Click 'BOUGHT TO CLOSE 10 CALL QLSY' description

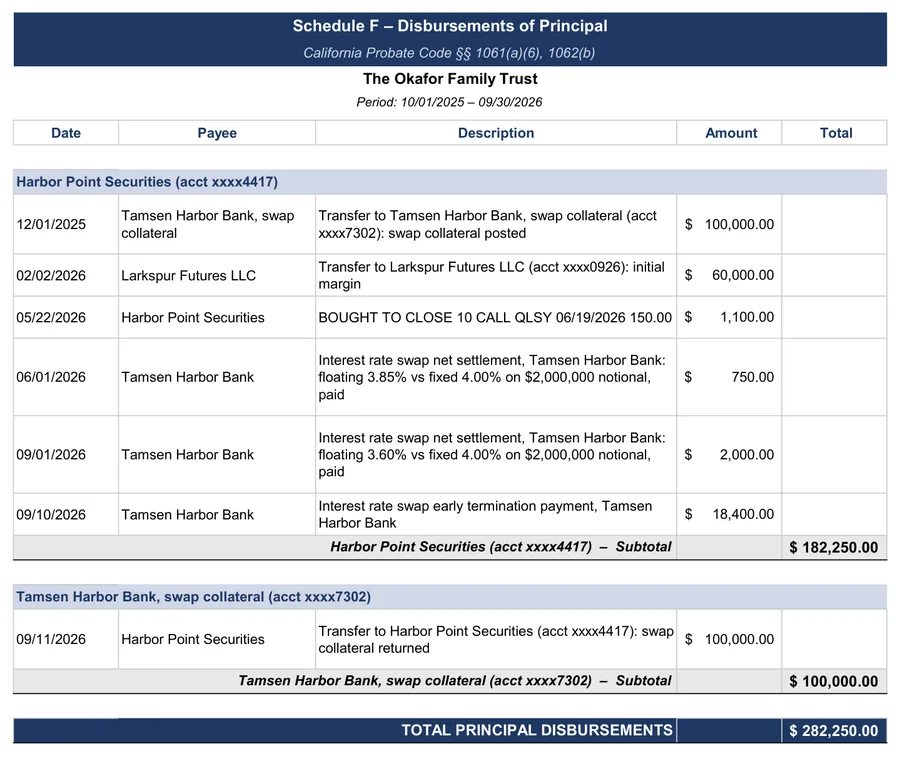point(495,317)
